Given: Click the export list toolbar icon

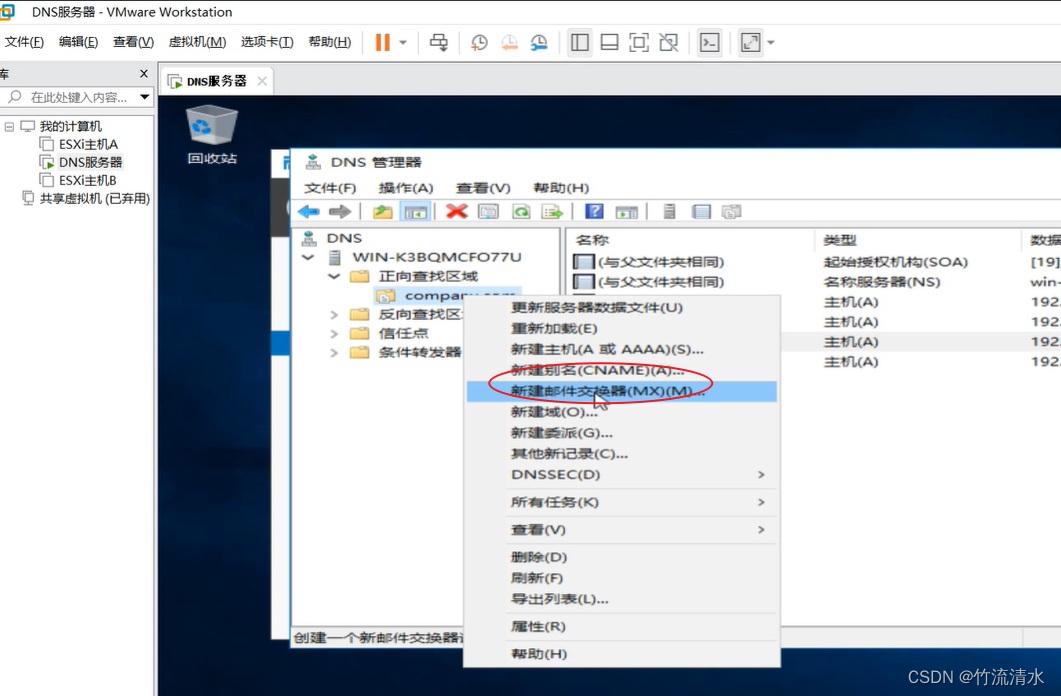Looking at the screenshot, I should pos(553,212).
